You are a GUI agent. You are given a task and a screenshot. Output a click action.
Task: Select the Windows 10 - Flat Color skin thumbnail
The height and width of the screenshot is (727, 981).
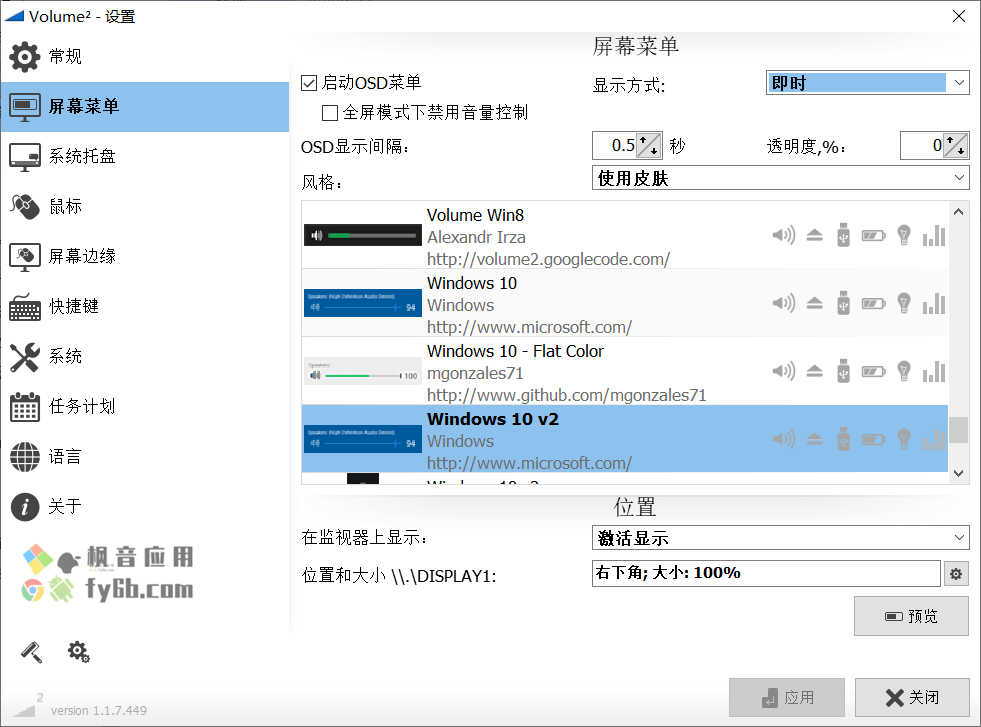pyautogui.click(x=363, y=371)
